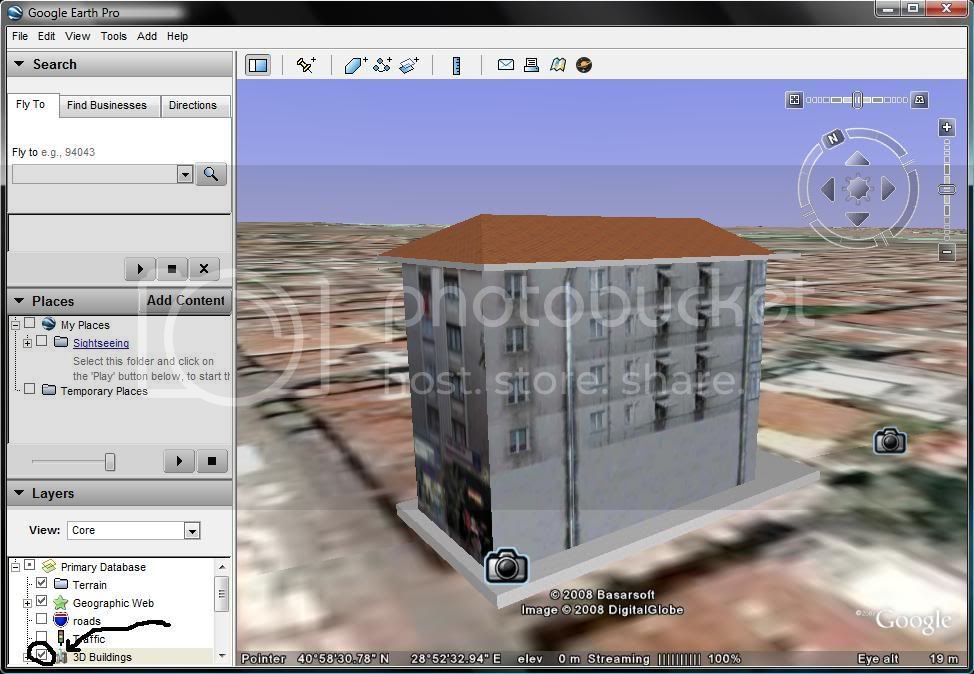Print the current view
The width and height of the screenshot is (974, 674).
[x=531, y=65]
